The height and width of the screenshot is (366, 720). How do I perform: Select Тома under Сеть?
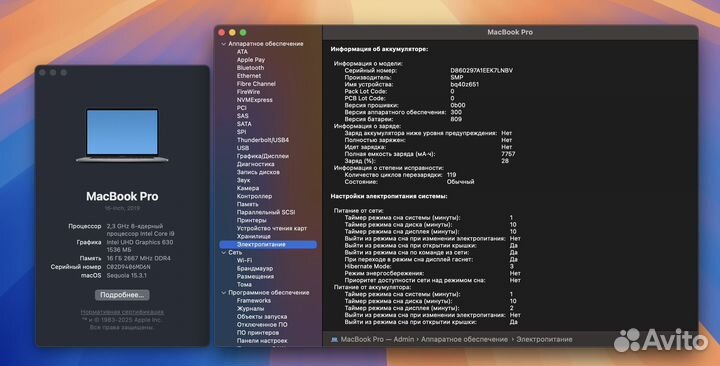[x=244, y=285]
